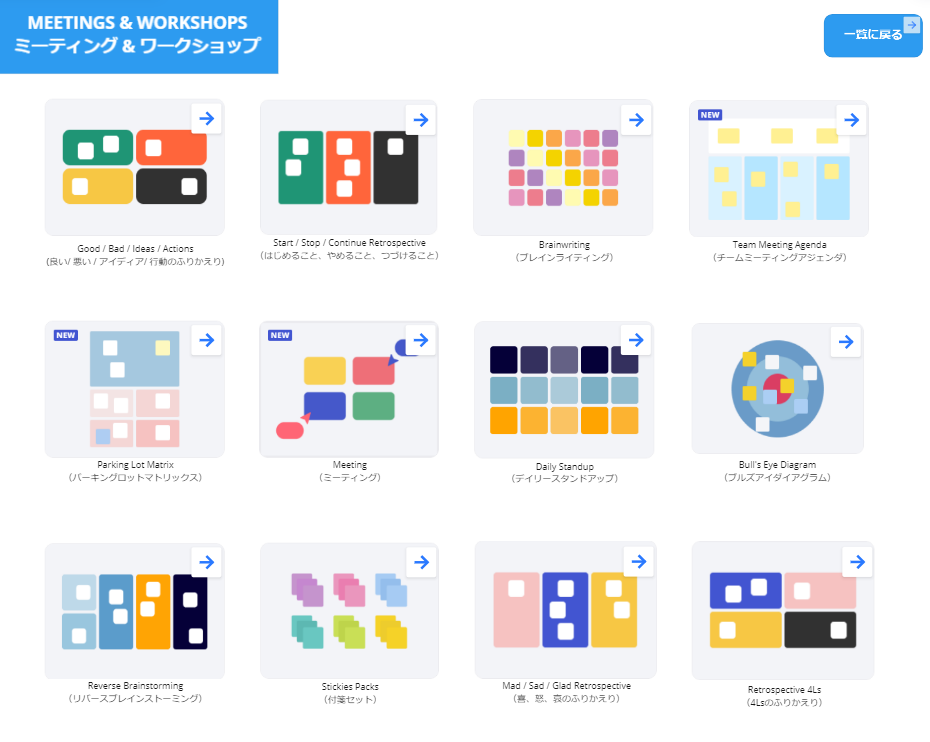Select the Stickies Packs sticky note thumbnail

point(349,611)
